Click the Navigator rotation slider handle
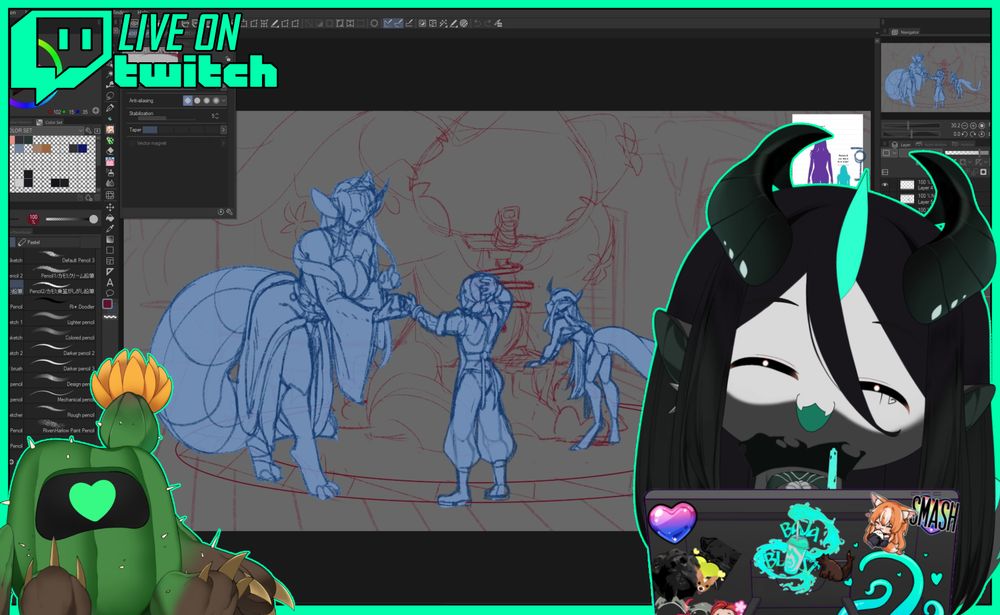Screen dimensions: 1000x615 (910, 135)
